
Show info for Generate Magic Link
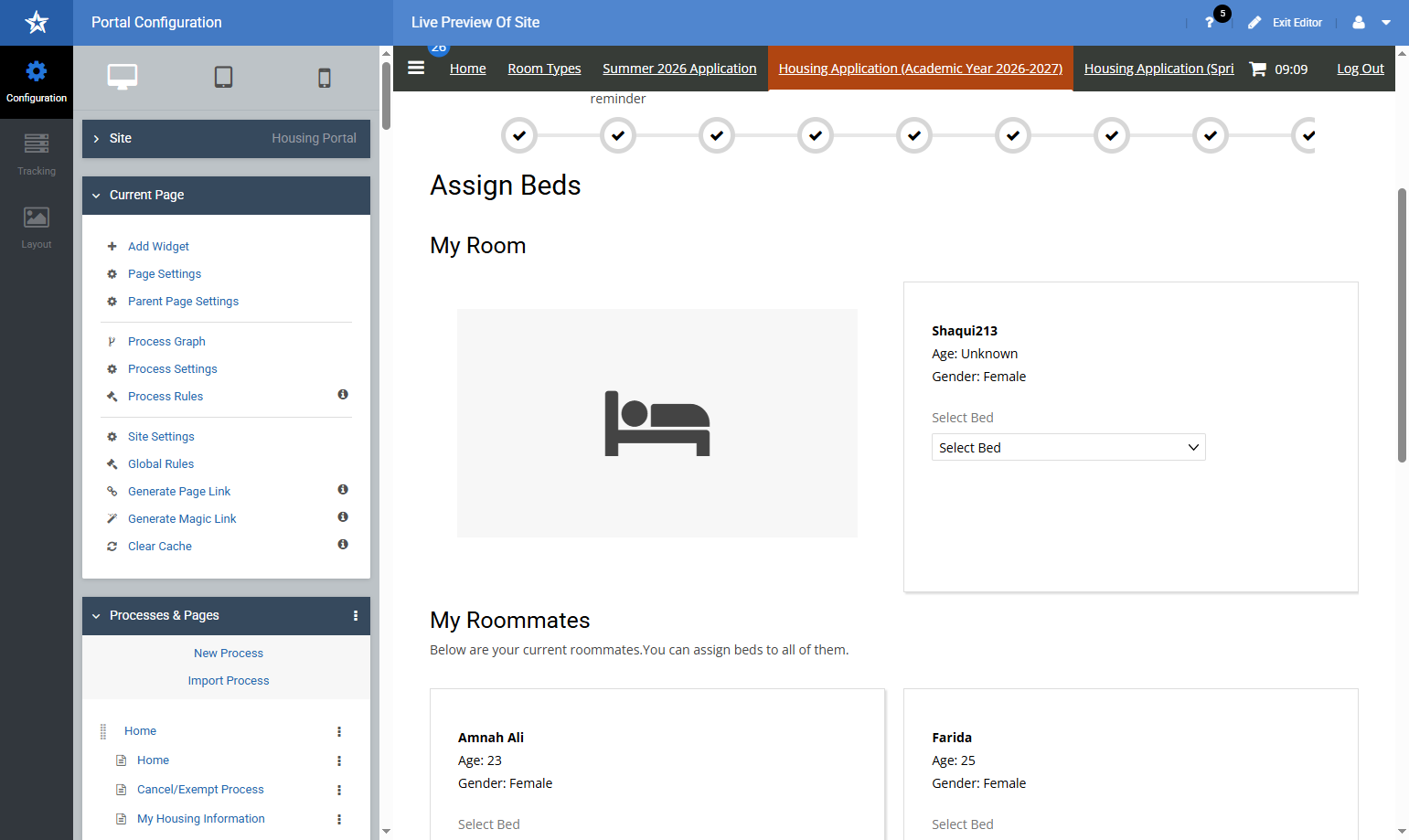tap(343, 517)
